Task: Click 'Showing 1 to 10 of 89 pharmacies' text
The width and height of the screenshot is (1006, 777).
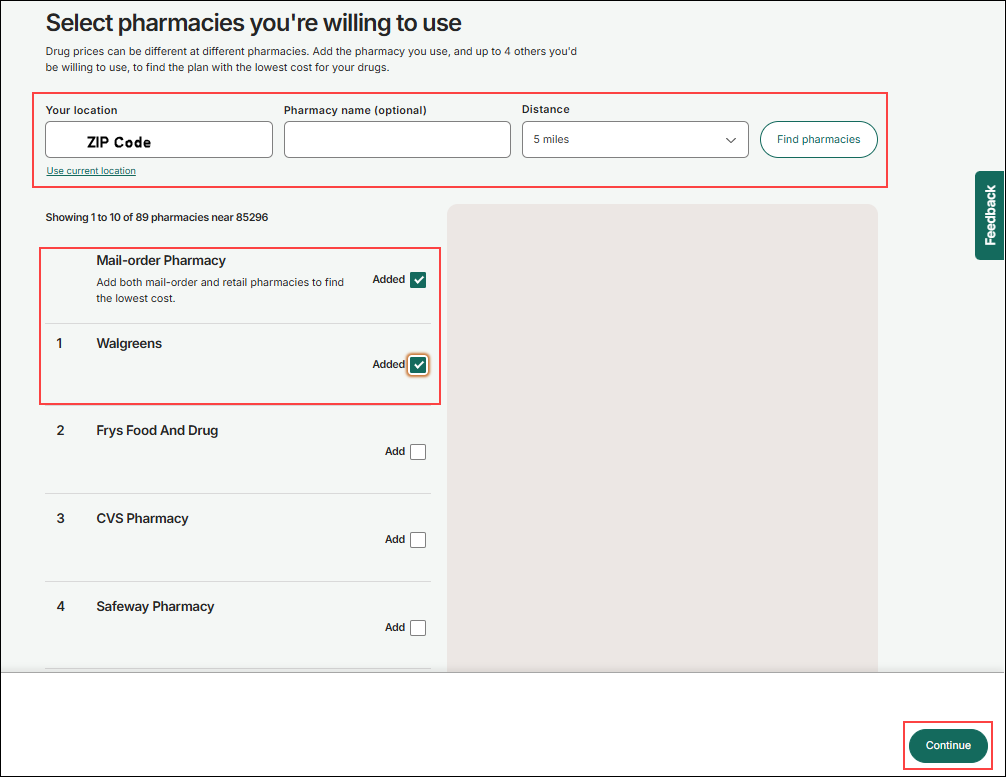Action: (157, 218)
